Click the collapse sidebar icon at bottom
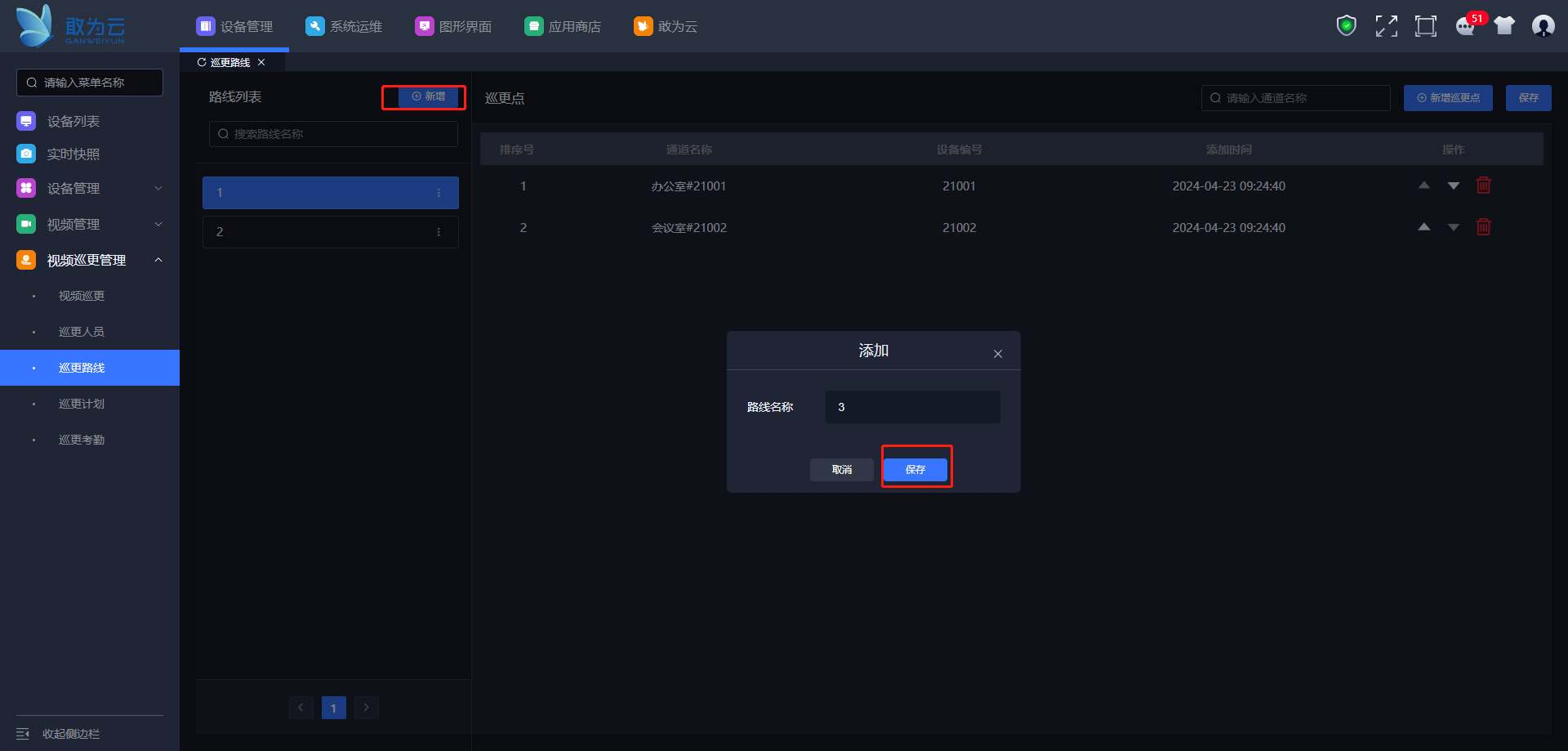 point(23,734)
